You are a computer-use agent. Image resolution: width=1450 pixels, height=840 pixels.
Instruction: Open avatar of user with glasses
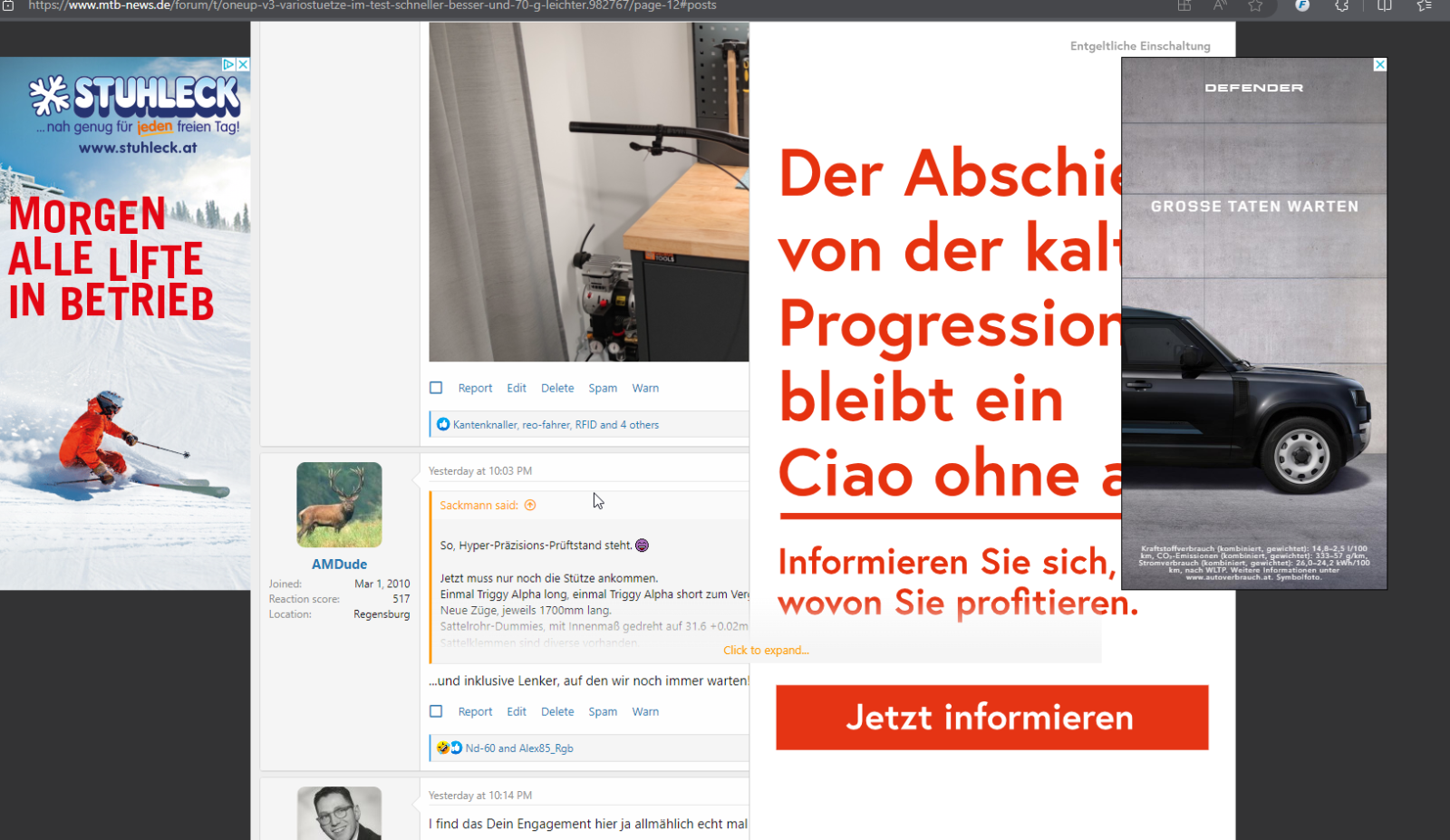pyautogui.click(x=339, y=813)
